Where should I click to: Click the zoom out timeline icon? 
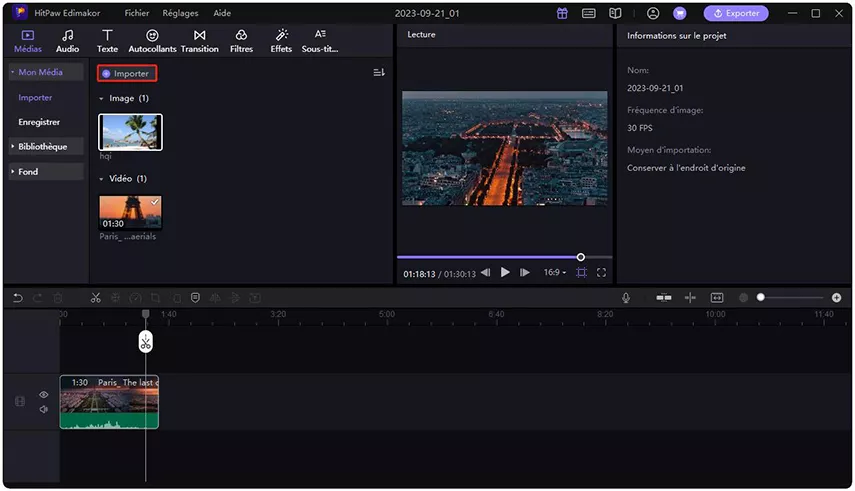pyautogui.click(x=743, y=298)
